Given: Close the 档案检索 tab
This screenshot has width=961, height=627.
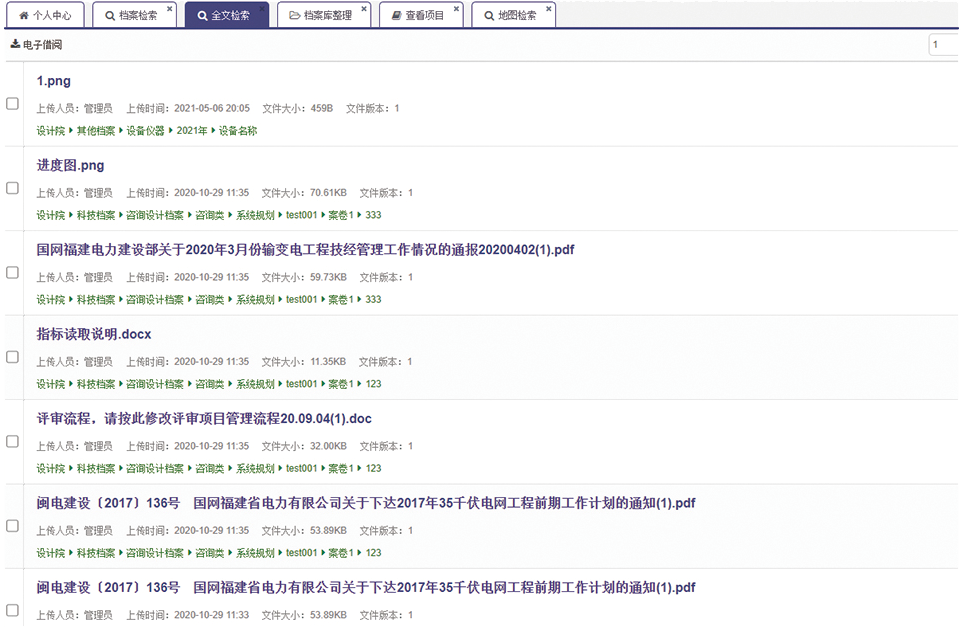Looking at the screenshot, I should (169, 9).
